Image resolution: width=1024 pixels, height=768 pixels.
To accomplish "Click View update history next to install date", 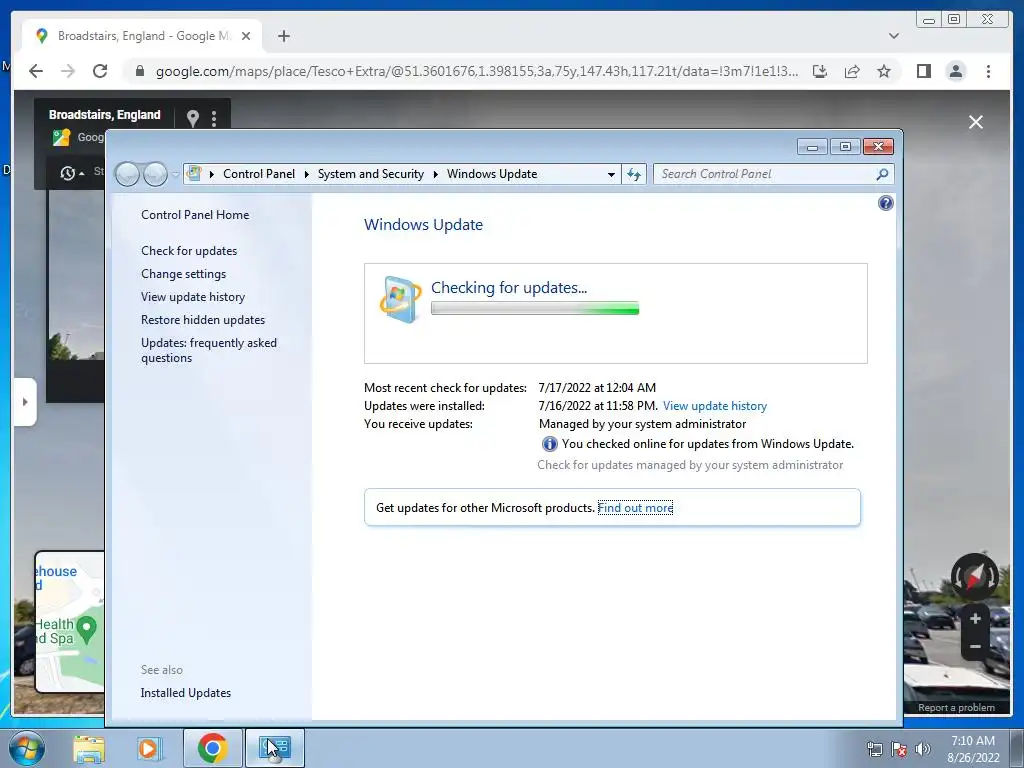I will (x=714, y=406).
